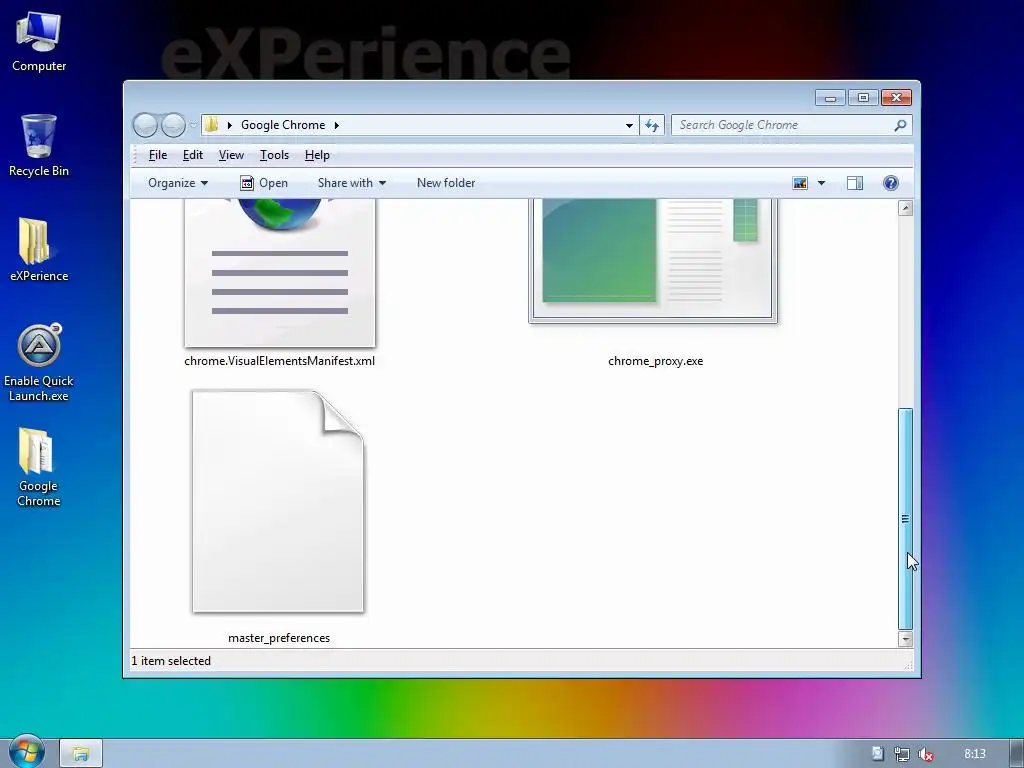The width and height of the screenshot is (1024, 768).
Task: Click the Explorer taskbar button
Action: [x=81, y=754]
